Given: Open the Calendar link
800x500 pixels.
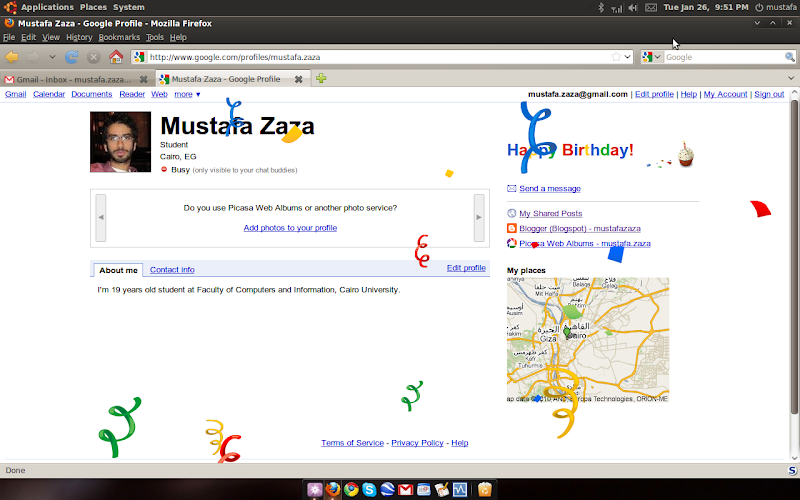Looking at the screenshot, I should click(49, 94).
